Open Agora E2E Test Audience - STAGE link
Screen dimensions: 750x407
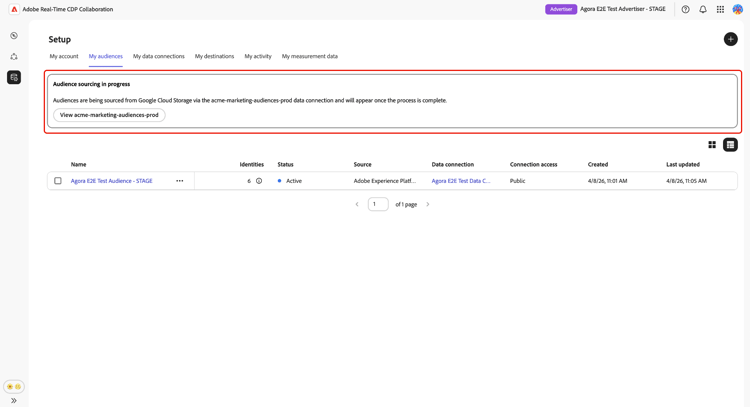click(111, 181)
